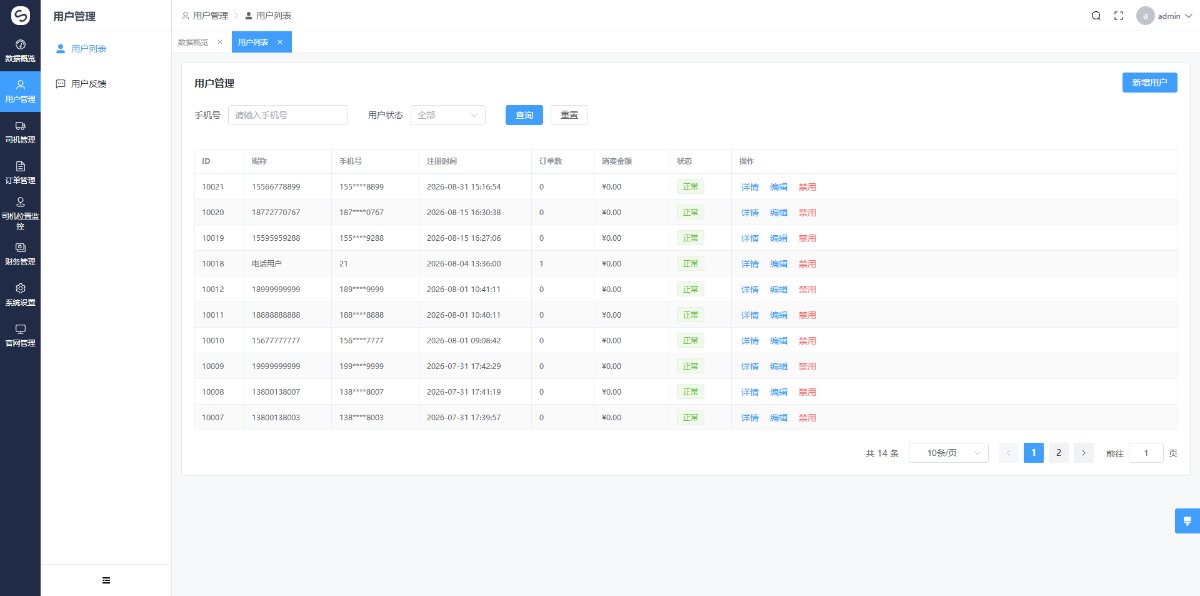Click 编辑 for user 10019
Viewport: 1200px width, 596px height.
pos(779,238)
